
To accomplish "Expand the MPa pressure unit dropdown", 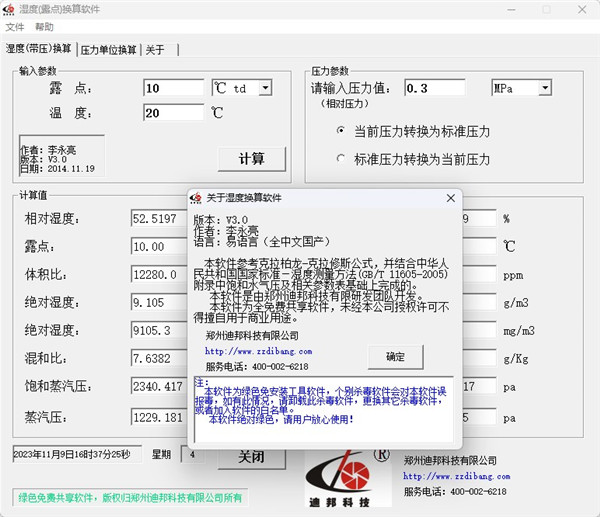I will click(x=544, y=88).
